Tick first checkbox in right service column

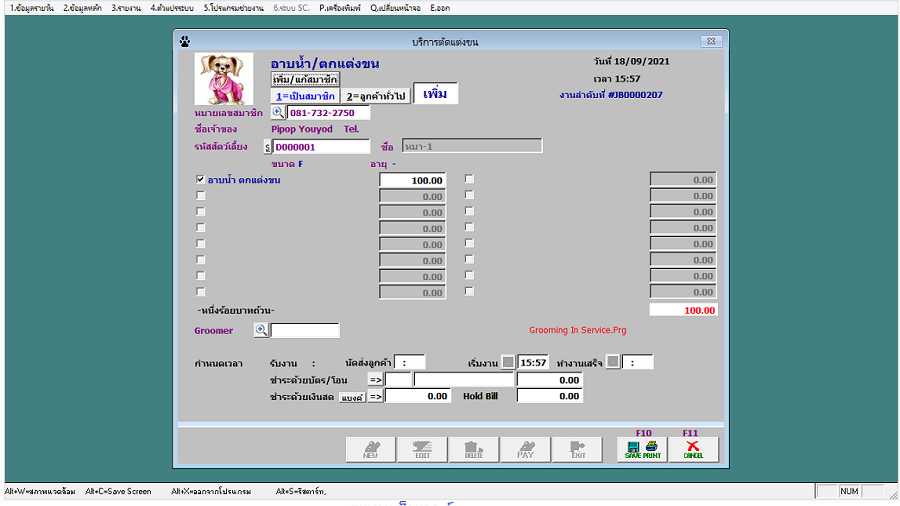469,180
